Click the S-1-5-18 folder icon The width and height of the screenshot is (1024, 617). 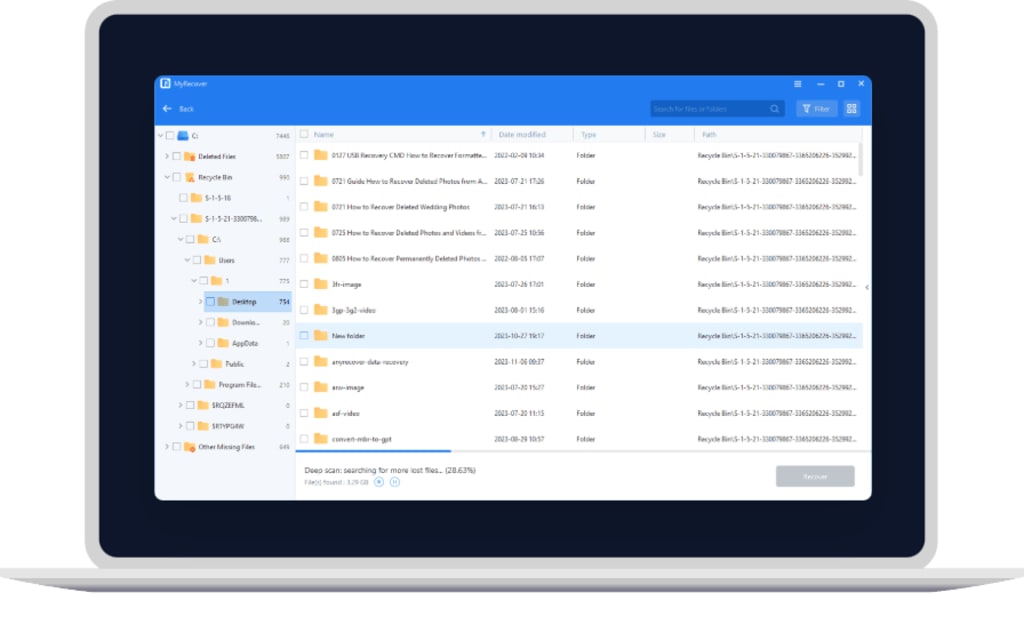(196, 197)
